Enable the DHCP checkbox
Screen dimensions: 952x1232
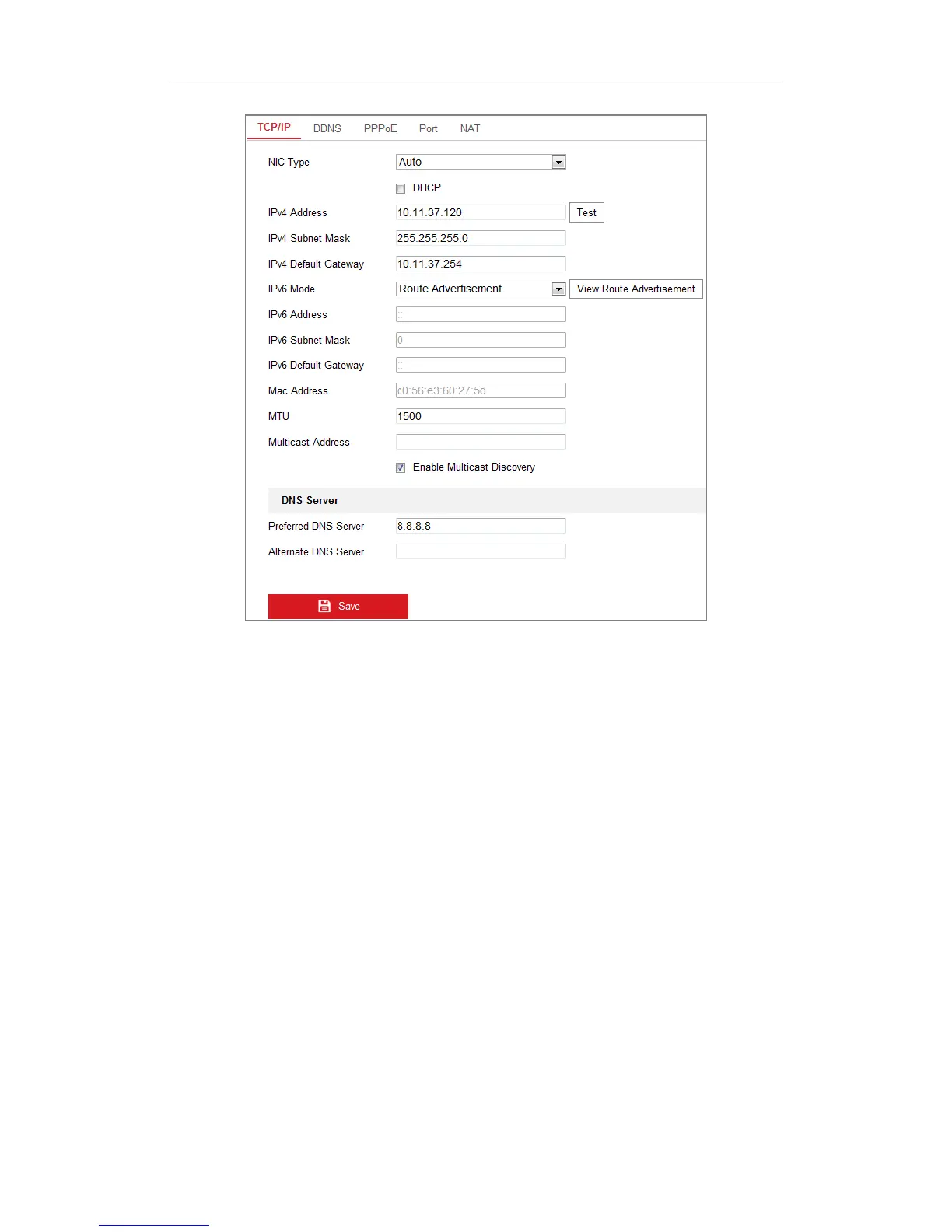[x=401, y=188]
